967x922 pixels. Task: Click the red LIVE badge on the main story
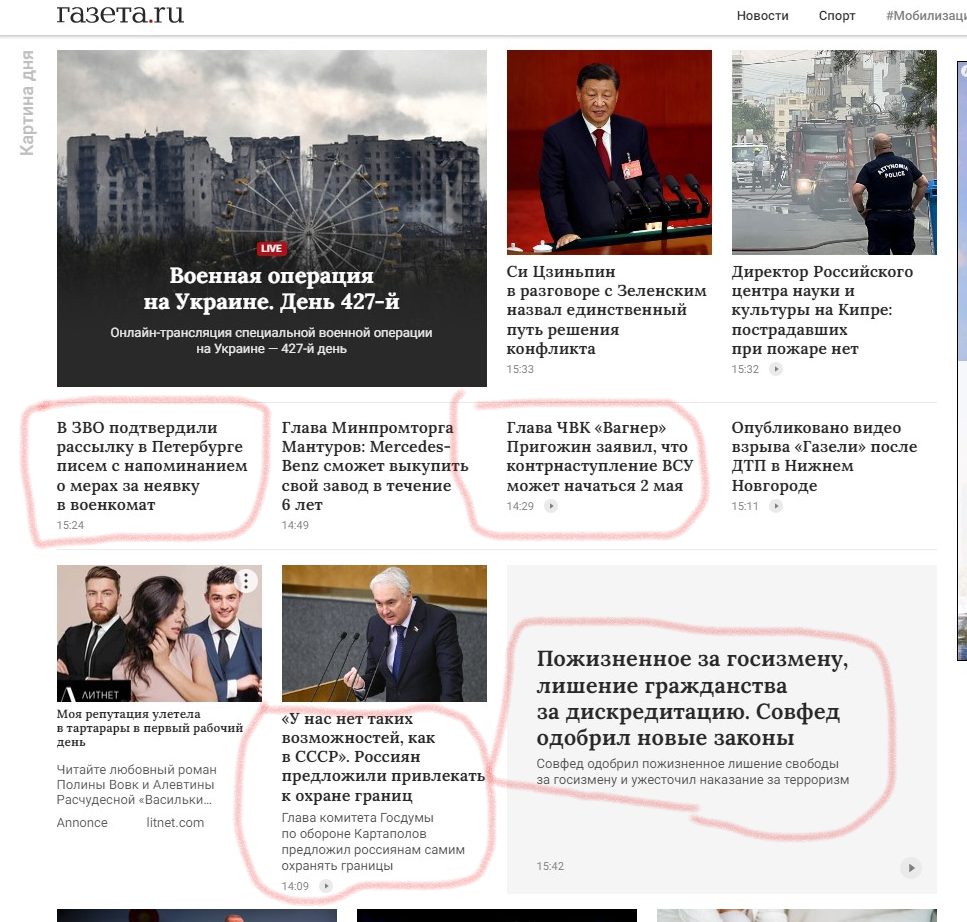[271, 249]
